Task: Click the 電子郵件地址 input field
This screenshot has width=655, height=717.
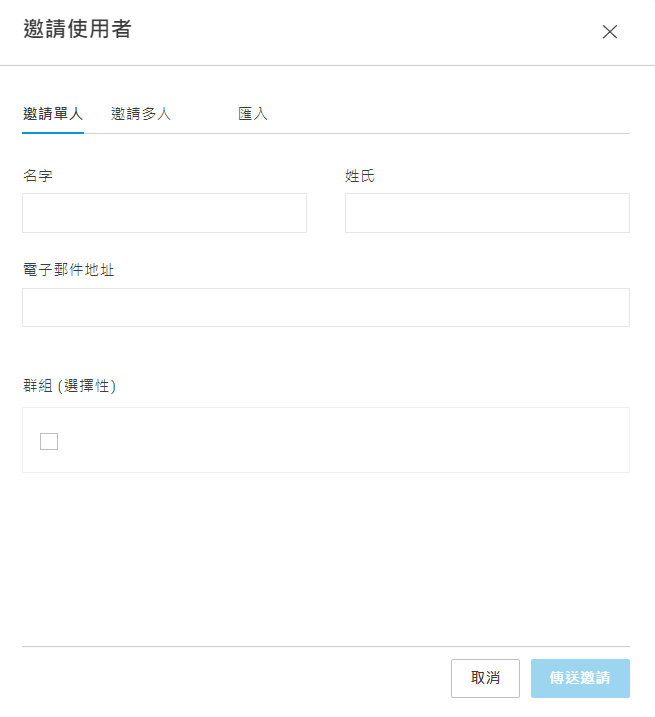Action: pyautogui.click(x=326, y=308)
